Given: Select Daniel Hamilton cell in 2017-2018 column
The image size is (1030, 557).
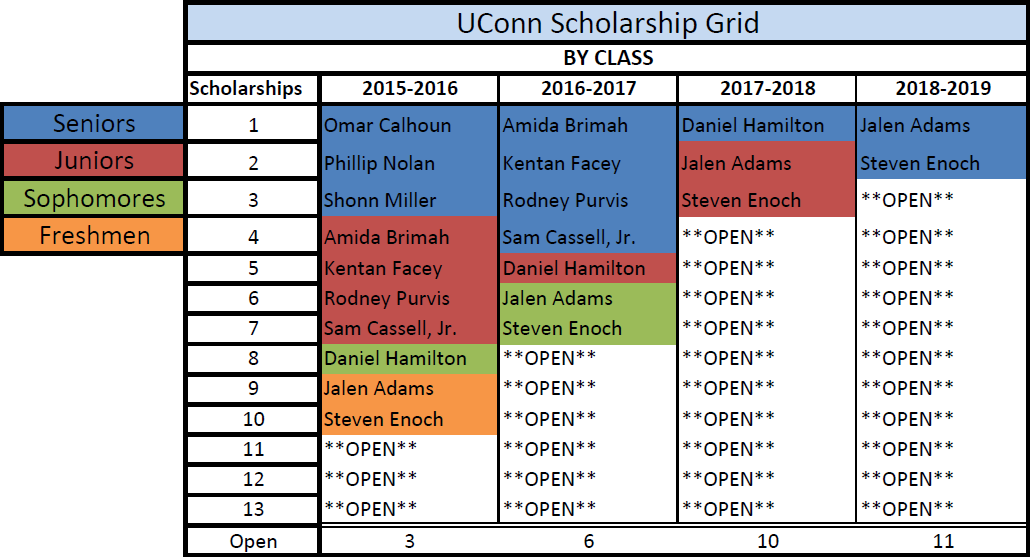Looking at the screenshot, I should pyautogui.click(x=767, y=125).
